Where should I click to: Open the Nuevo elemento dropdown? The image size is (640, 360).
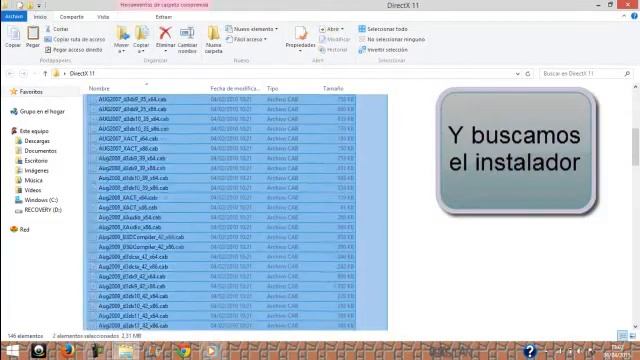[x=276, y=29]
